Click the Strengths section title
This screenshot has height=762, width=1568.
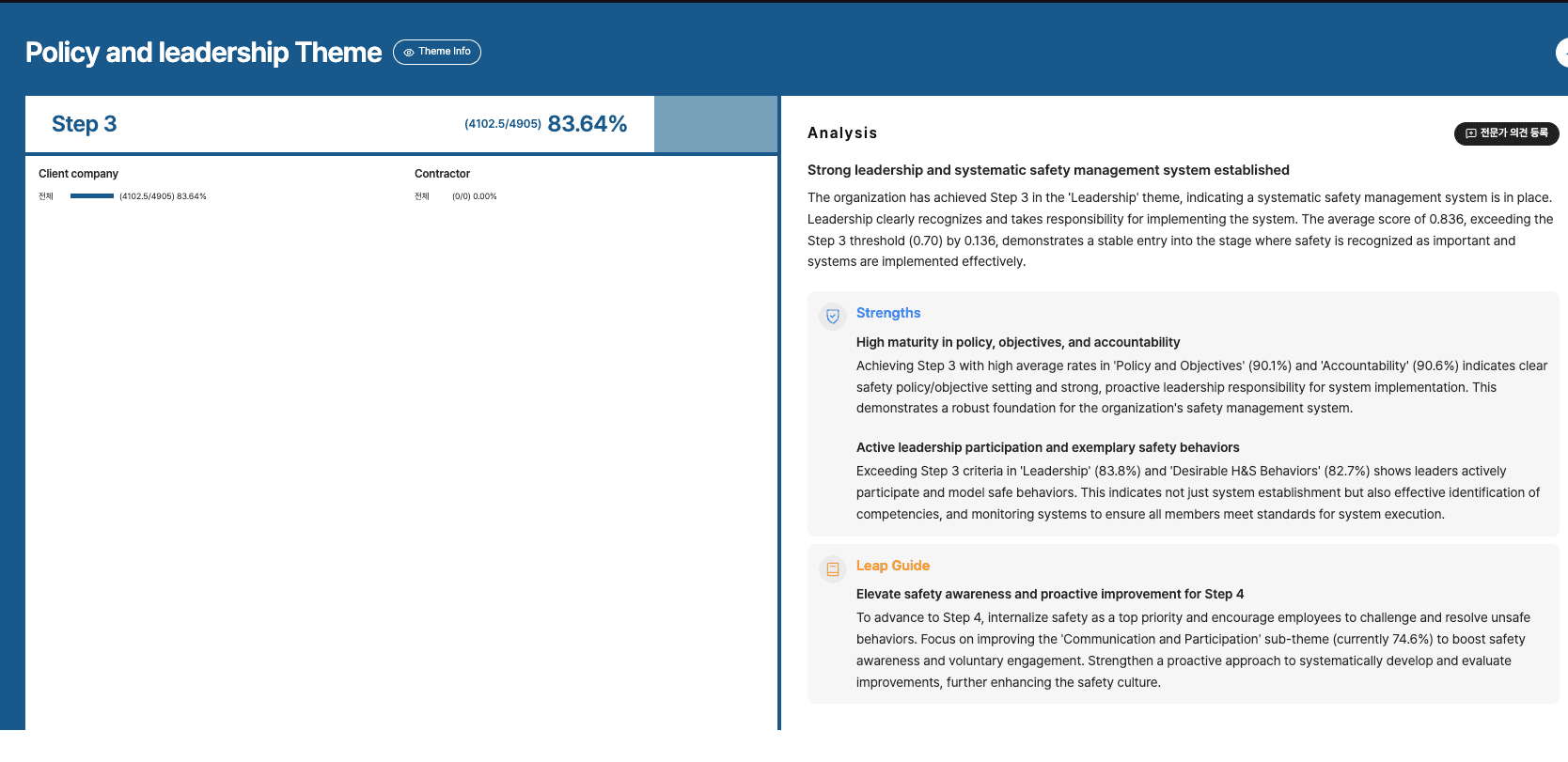(x=888, y=313)
